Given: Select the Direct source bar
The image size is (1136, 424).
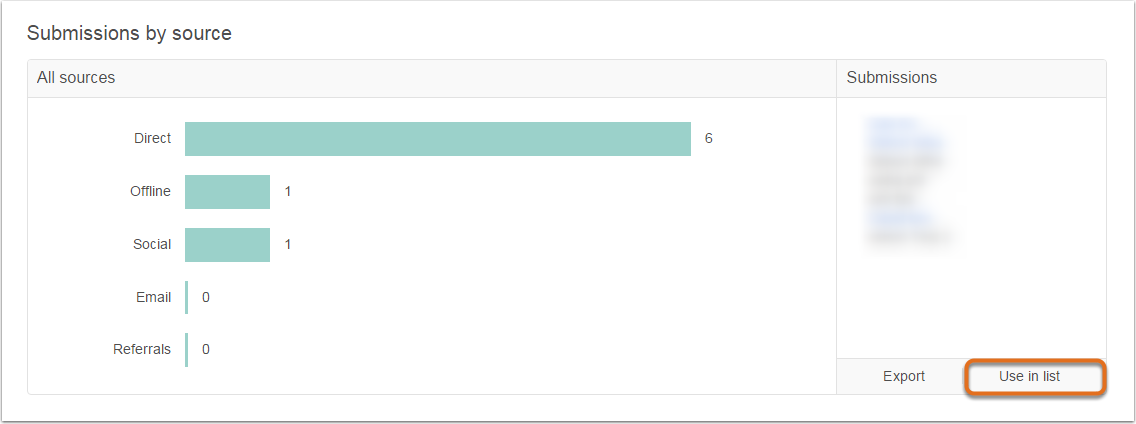Looking at the screenshot, I should (x=438, y=138).
